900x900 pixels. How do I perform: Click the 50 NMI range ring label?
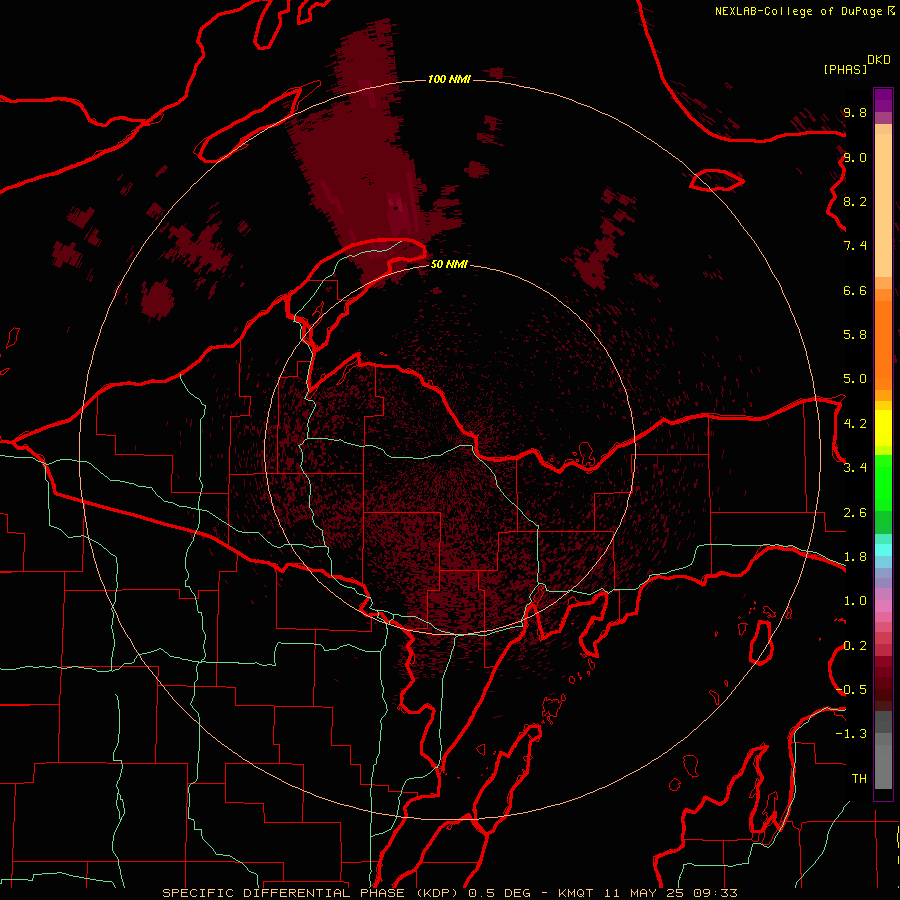[449, 264]
